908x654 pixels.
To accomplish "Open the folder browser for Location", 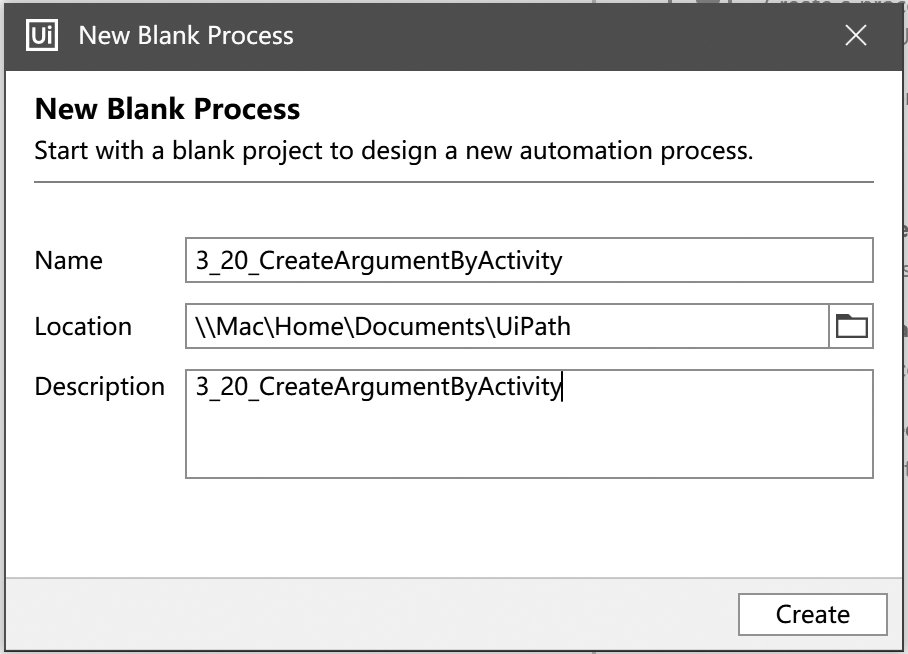I will (851, 326).
